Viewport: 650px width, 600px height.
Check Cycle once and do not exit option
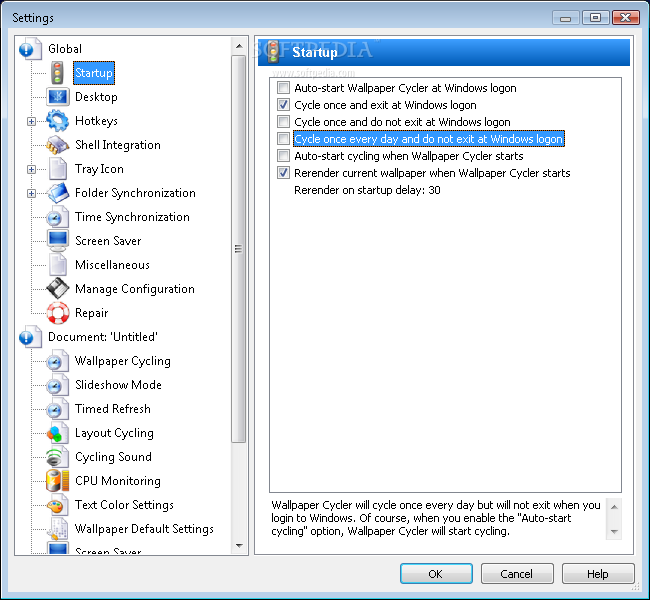coord(284,122)
